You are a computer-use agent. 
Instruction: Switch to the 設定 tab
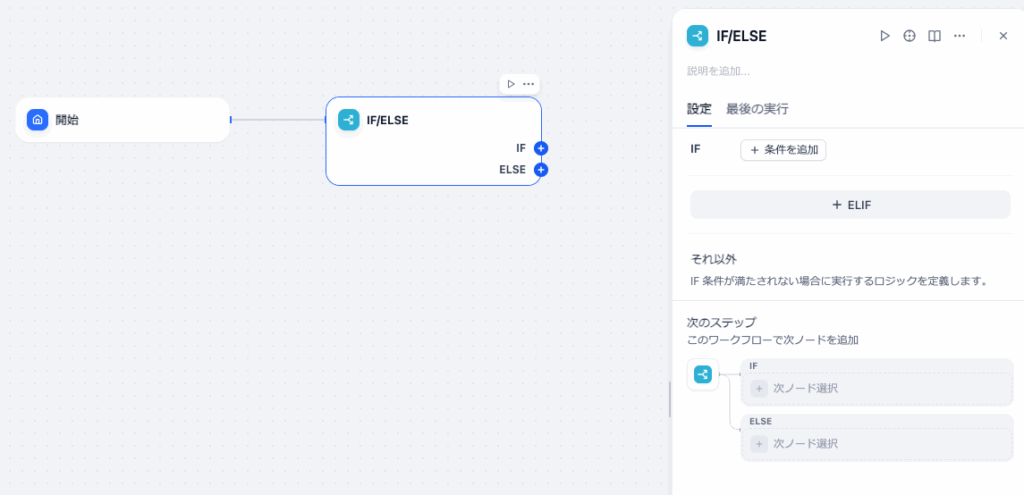[x=699, y=109]
